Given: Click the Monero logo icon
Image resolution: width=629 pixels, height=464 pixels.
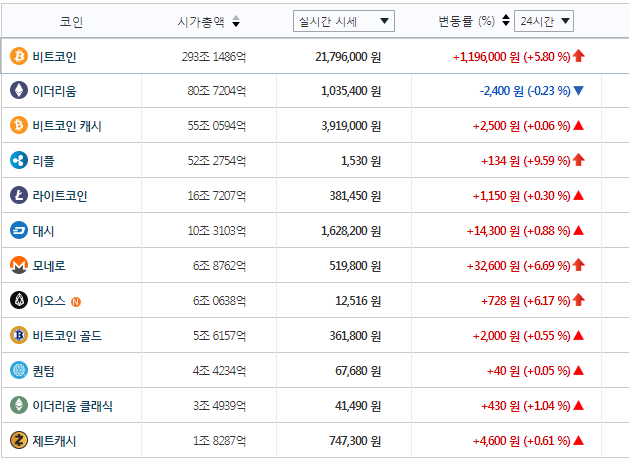Looking at the screenshot, I should click(x=18, y=265).
